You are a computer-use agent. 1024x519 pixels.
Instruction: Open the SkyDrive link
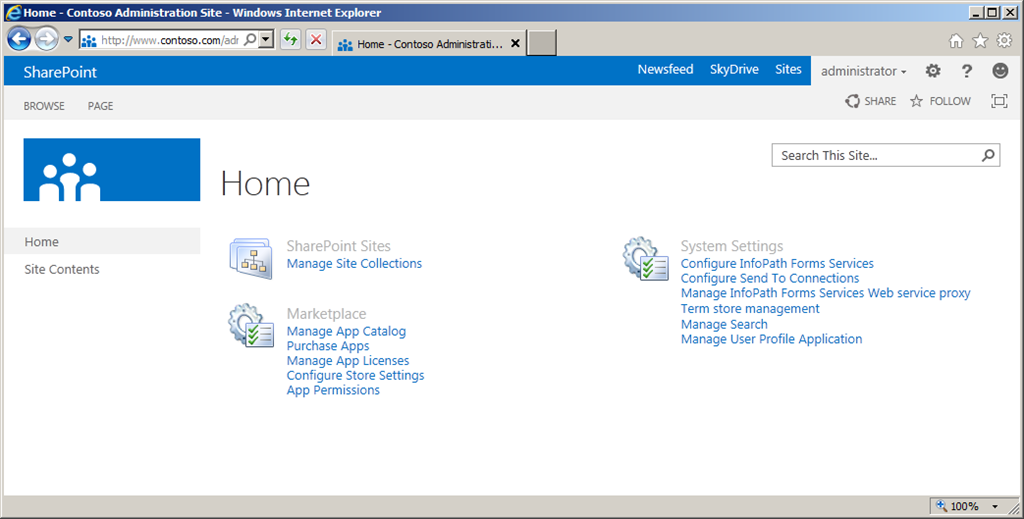[734, 69]
